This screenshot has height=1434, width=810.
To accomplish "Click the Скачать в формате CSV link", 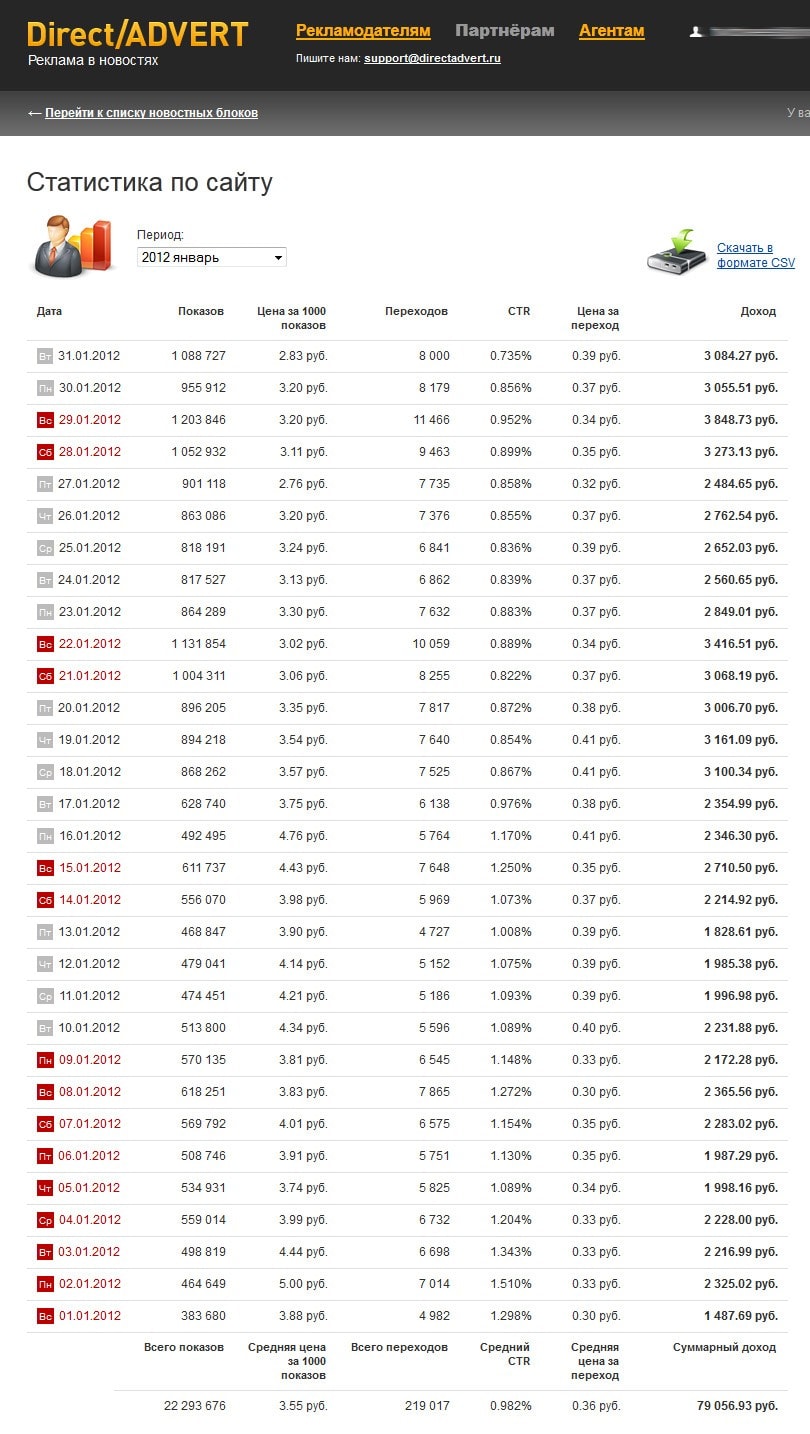I will (755, 255).
